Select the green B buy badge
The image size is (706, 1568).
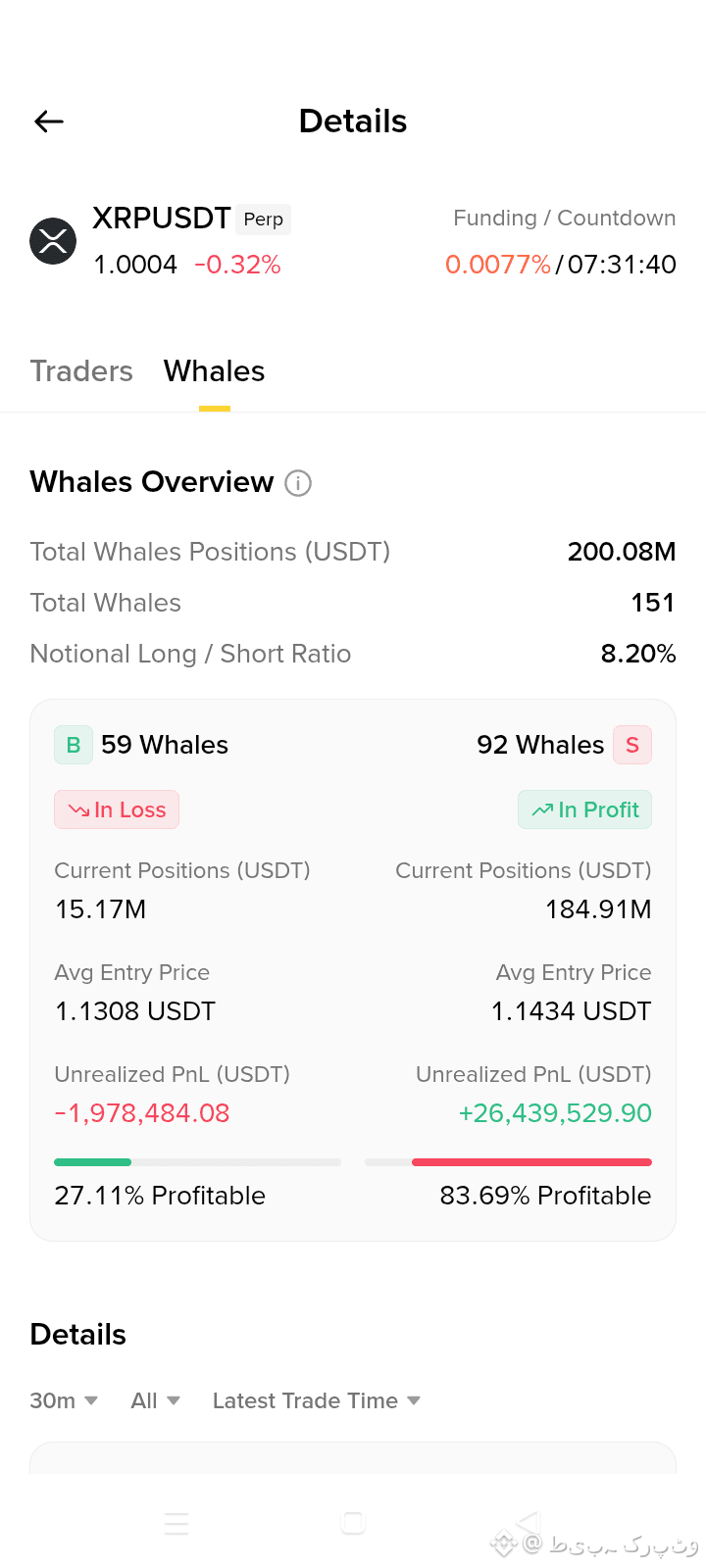[x=74, y=745]
